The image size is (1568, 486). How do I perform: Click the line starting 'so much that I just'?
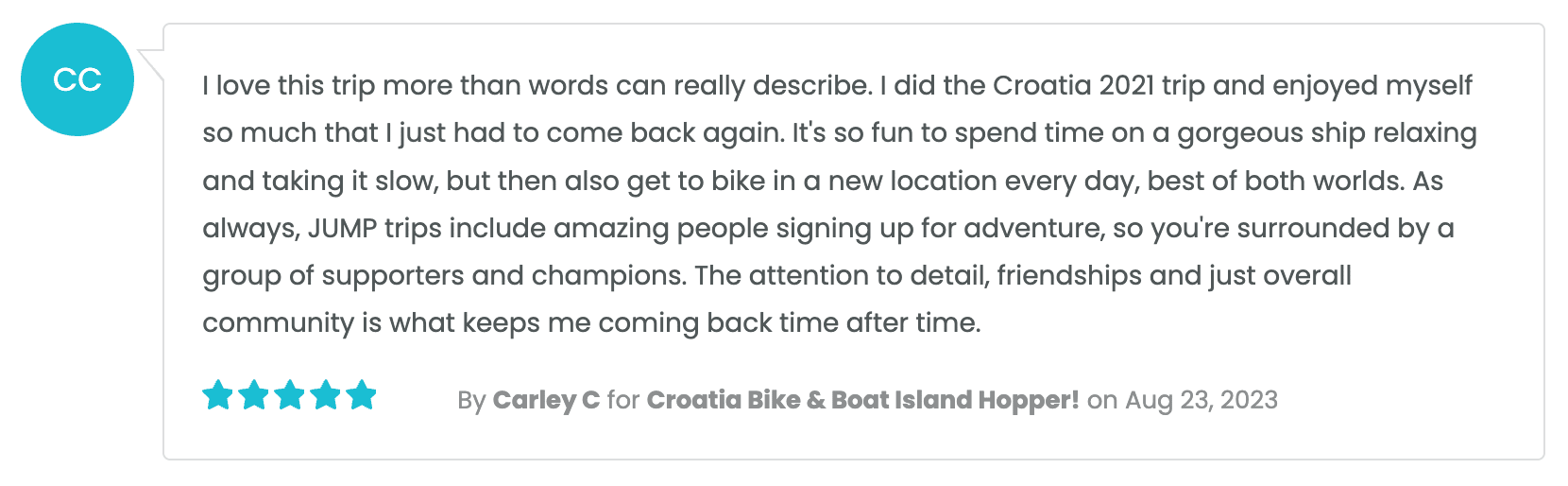click(840, 133)
